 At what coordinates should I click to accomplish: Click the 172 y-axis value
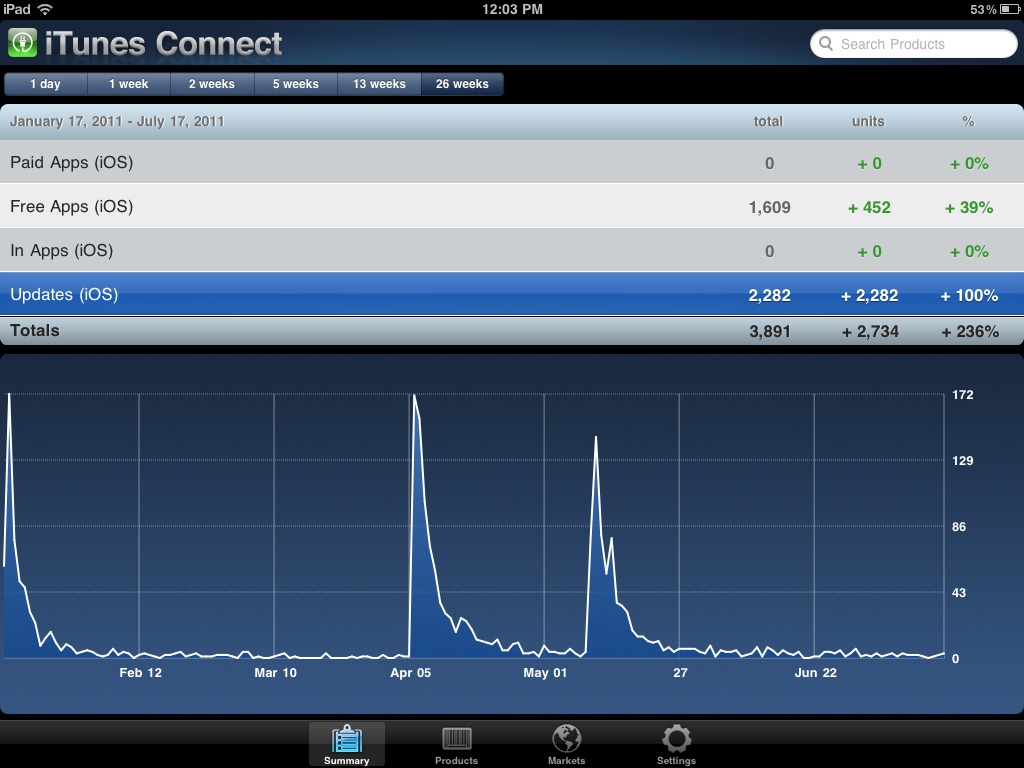click(x=963, y=394)
